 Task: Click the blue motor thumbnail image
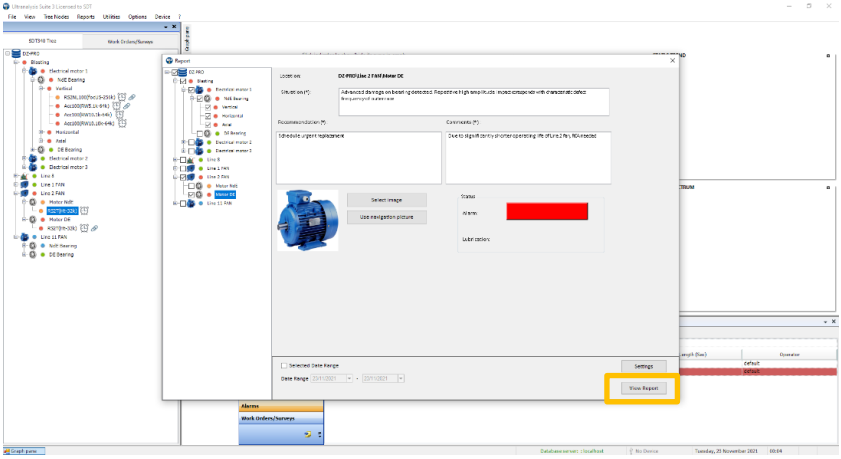pyautogui.click(x=307, y=220)
